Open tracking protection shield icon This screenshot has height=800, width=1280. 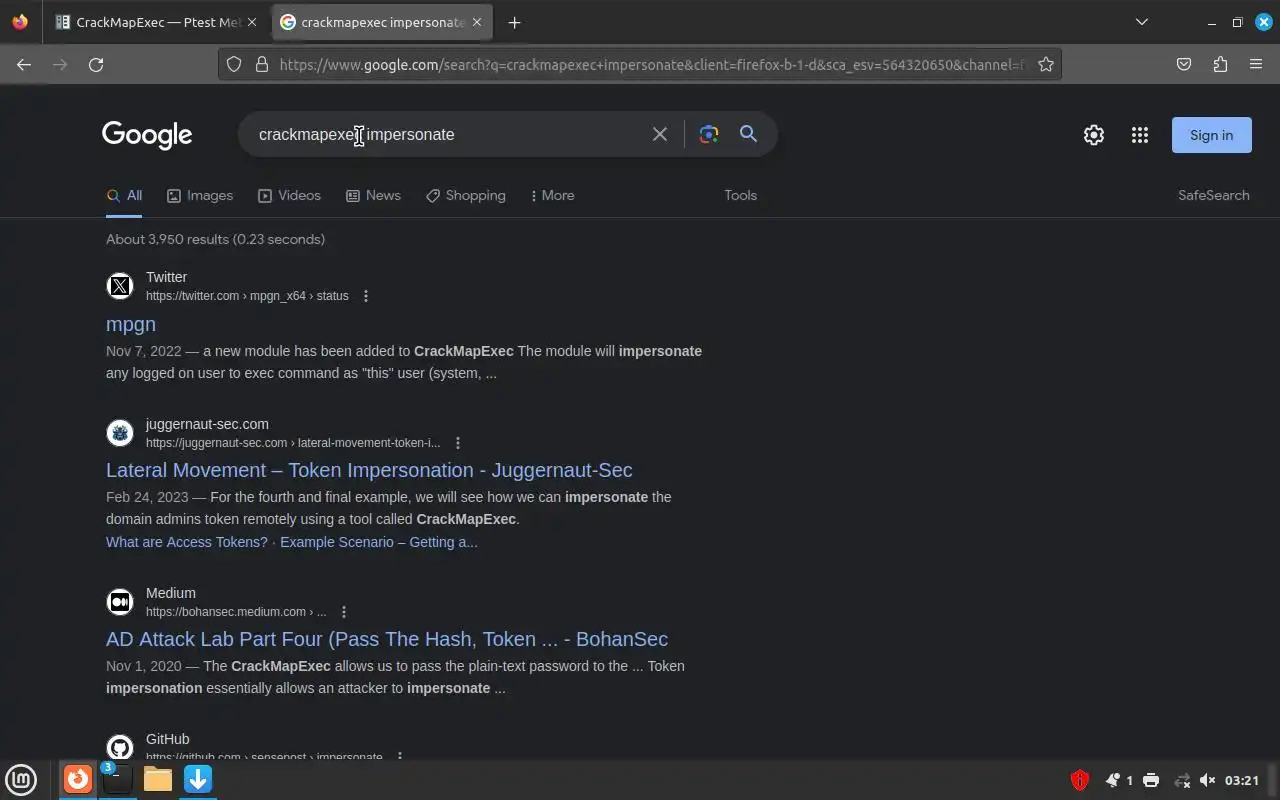click(x=234, y=64)
